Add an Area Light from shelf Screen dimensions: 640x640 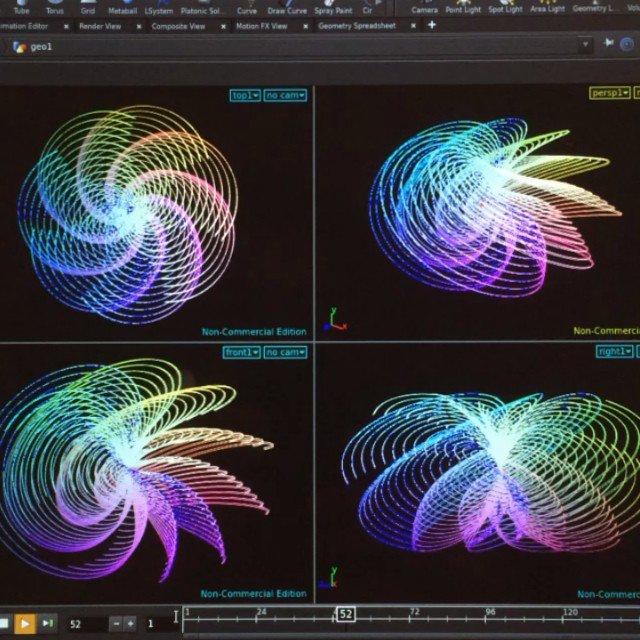548,8
